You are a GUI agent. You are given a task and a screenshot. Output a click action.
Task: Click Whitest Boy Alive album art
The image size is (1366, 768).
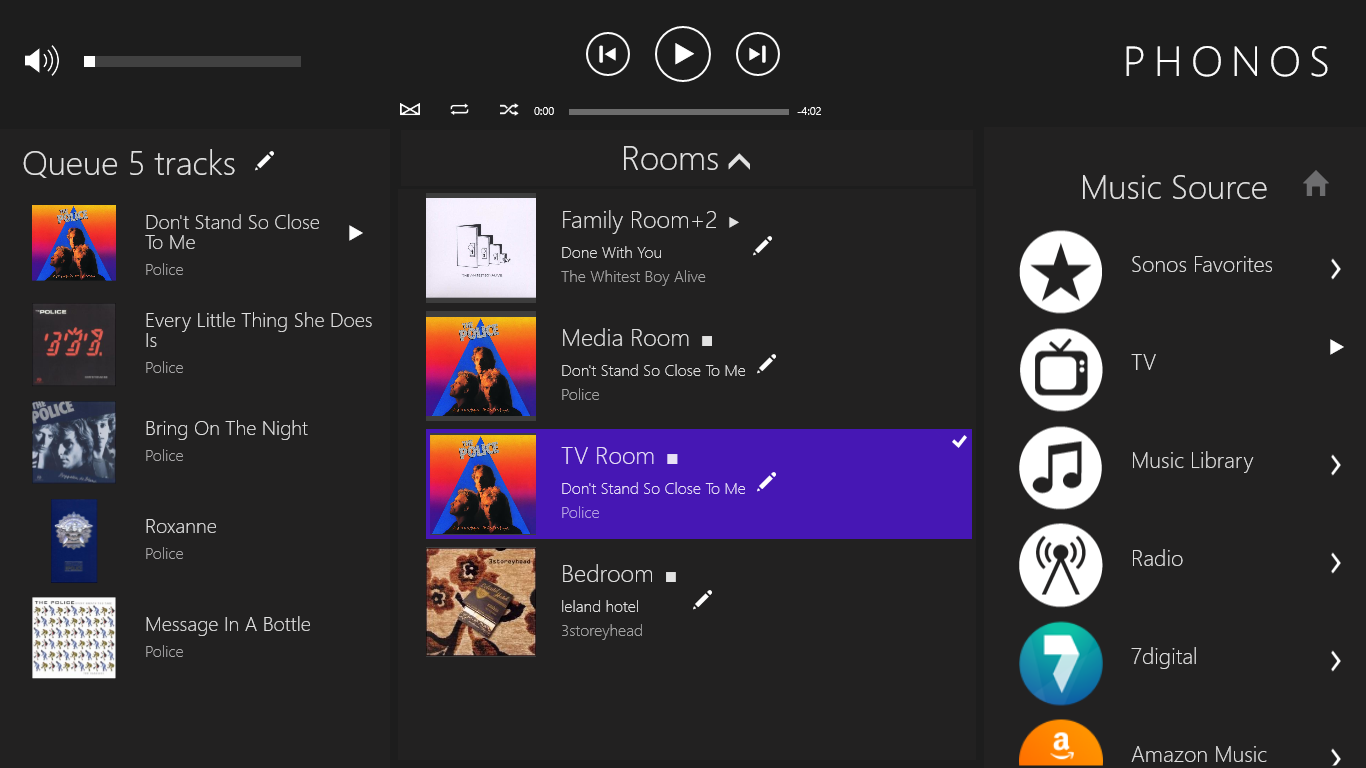(x=481, y=248)
